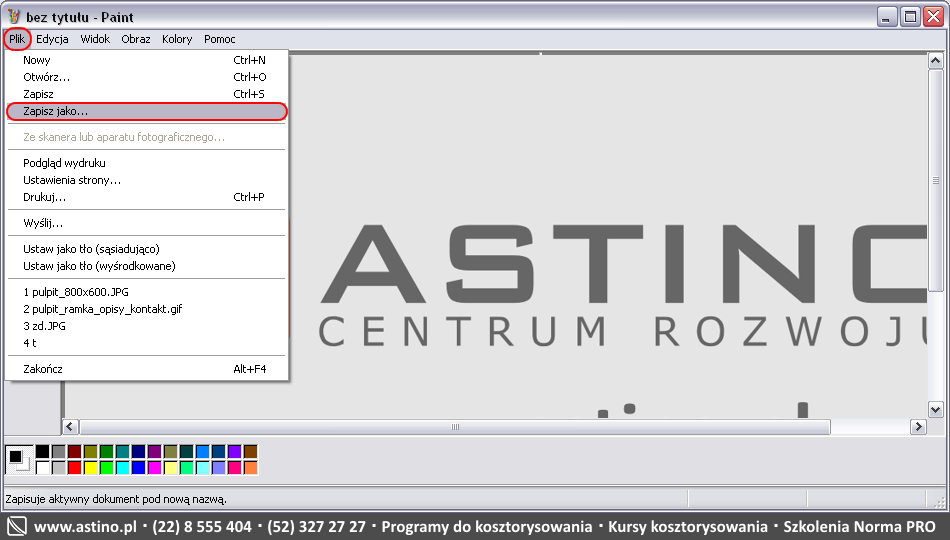
Task: Click the vertical scrollbar down arrow
Action: pyautogui.click(x=935, y=410)
